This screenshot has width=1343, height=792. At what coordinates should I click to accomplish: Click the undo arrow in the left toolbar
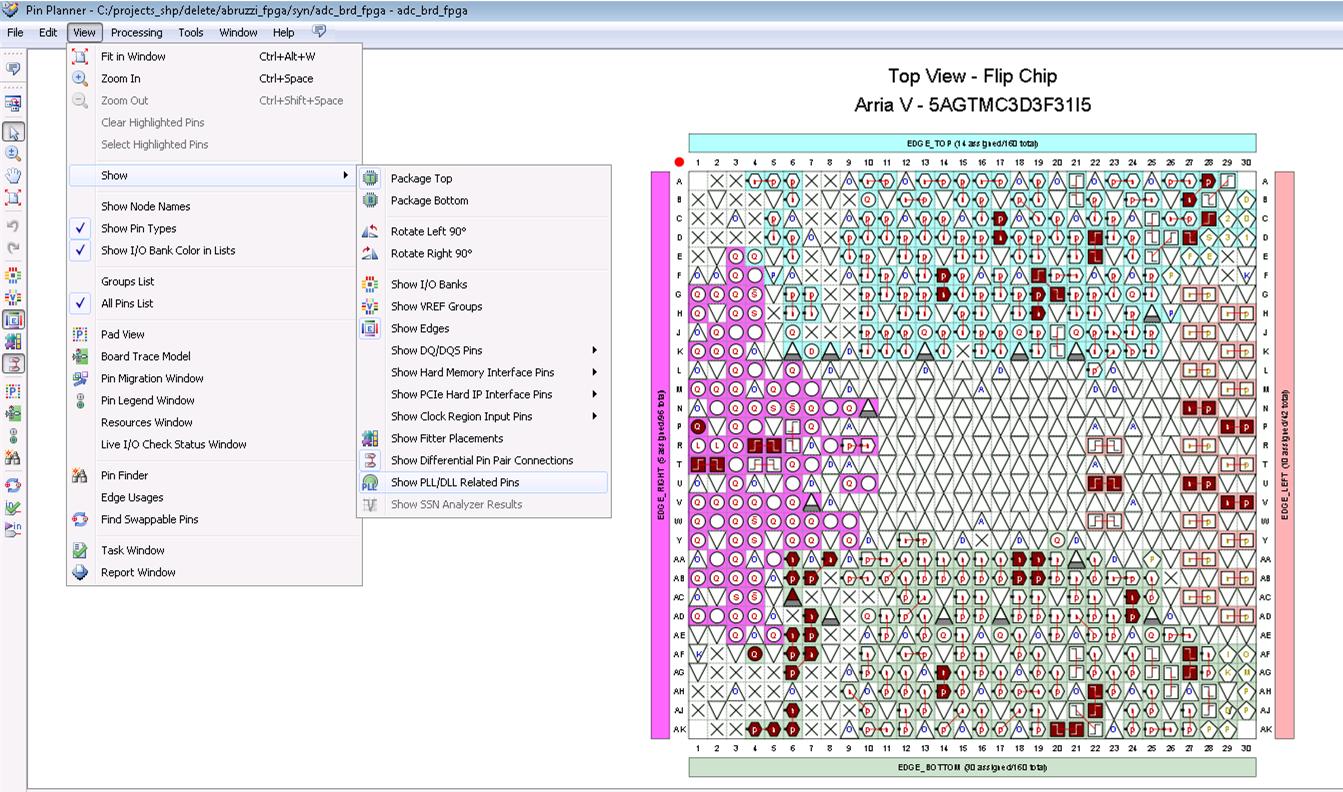[13, 226]
